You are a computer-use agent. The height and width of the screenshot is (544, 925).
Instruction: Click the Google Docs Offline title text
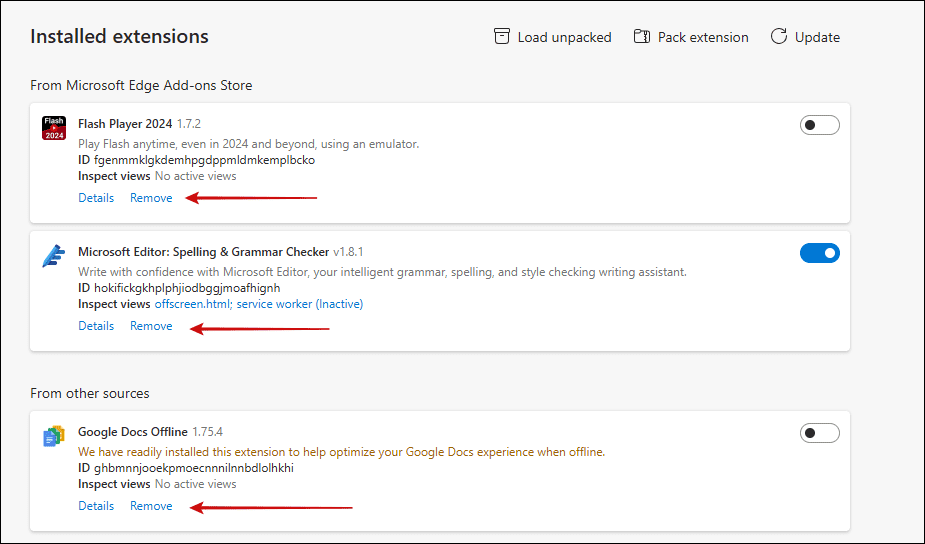pos(133,432)
